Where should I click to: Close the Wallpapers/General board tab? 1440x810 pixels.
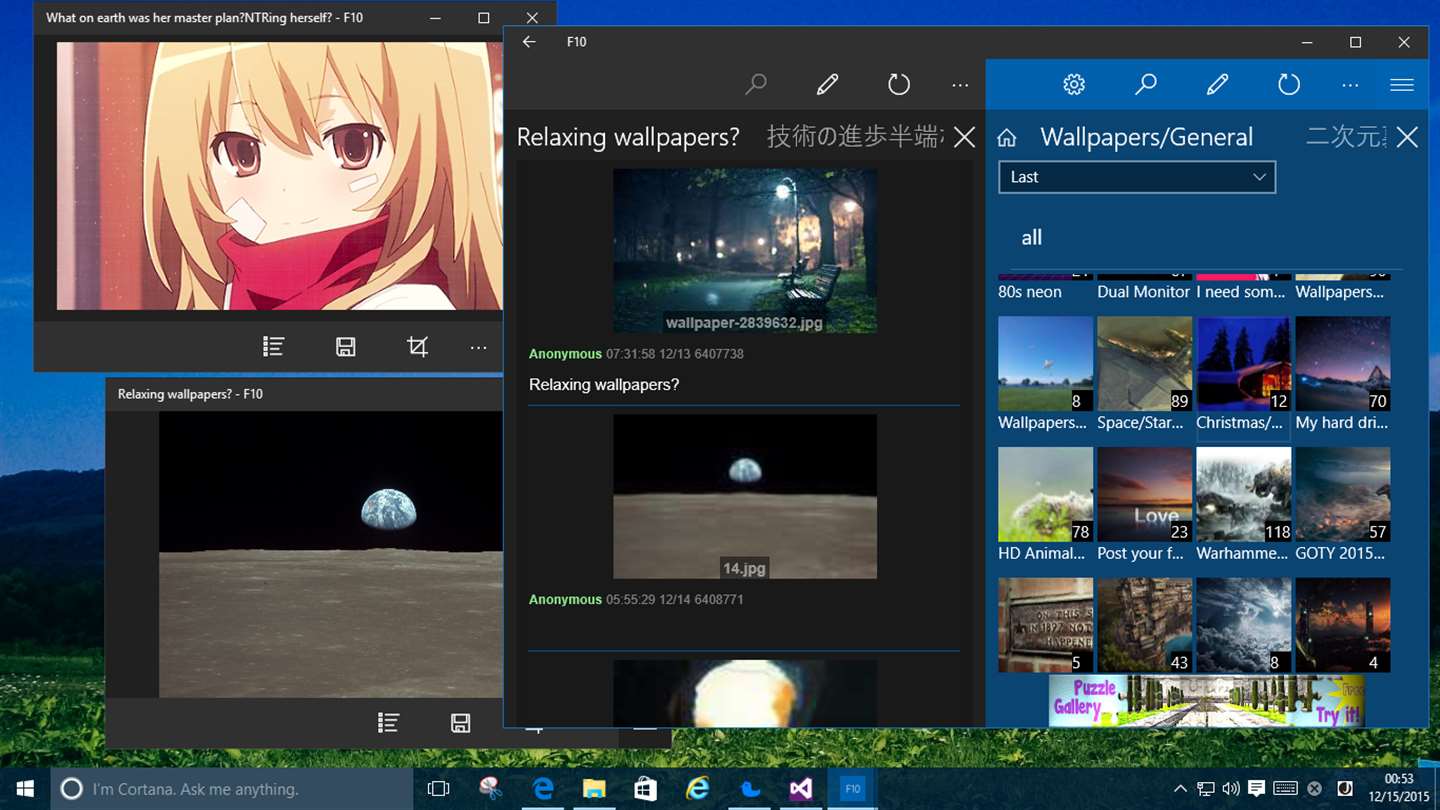1407,138
